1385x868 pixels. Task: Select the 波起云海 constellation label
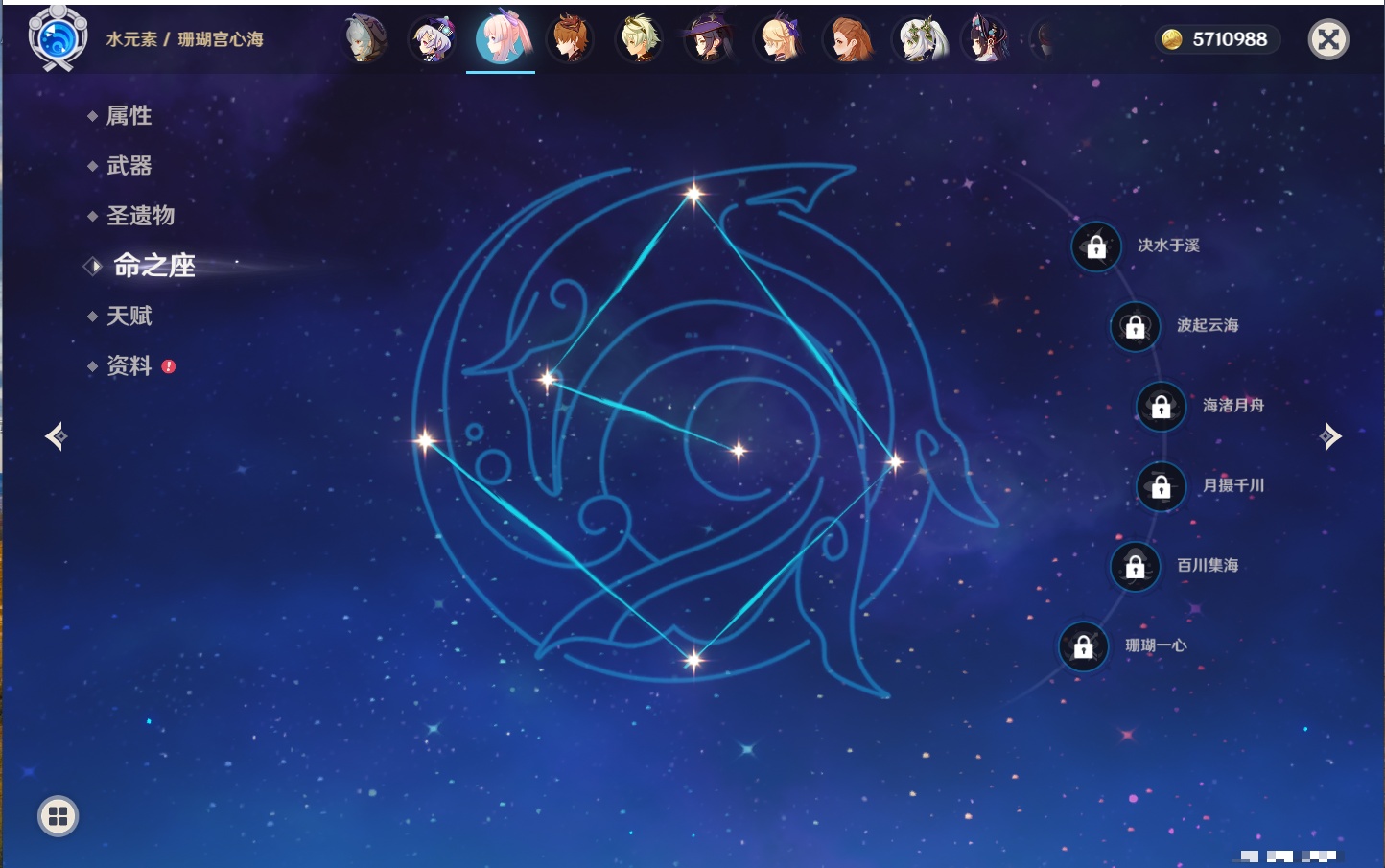1208,325
